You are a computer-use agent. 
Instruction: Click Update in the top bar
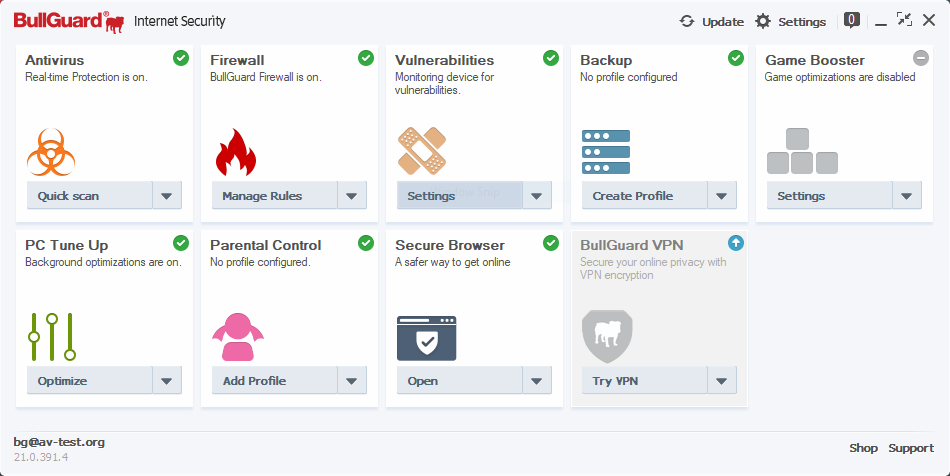coord(712,21)
